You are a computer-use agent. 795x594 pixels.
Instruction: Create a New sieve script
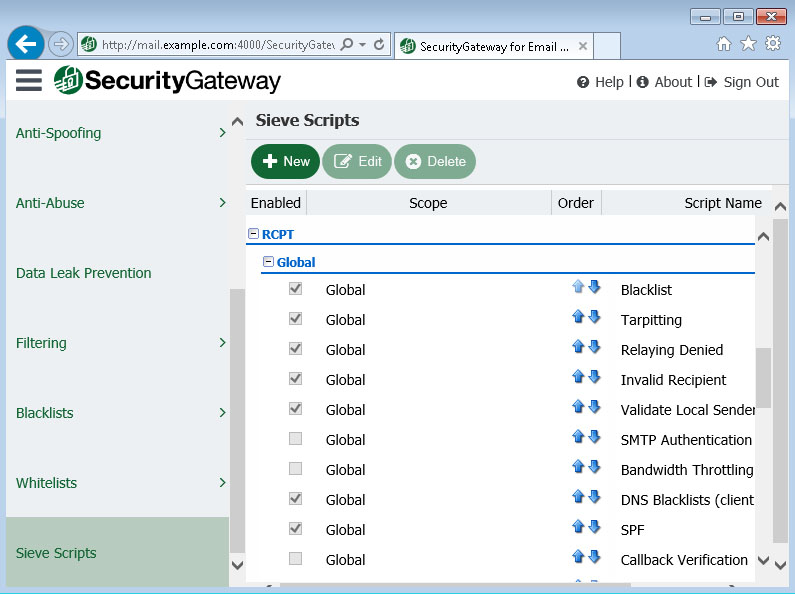[285, 161]
